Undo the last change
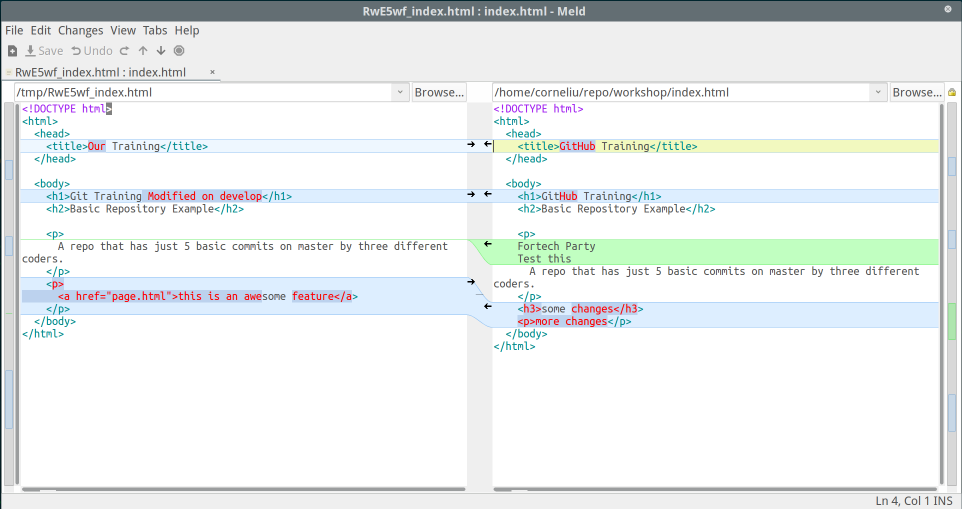The image size is (962, 509). tap(92, 51)
